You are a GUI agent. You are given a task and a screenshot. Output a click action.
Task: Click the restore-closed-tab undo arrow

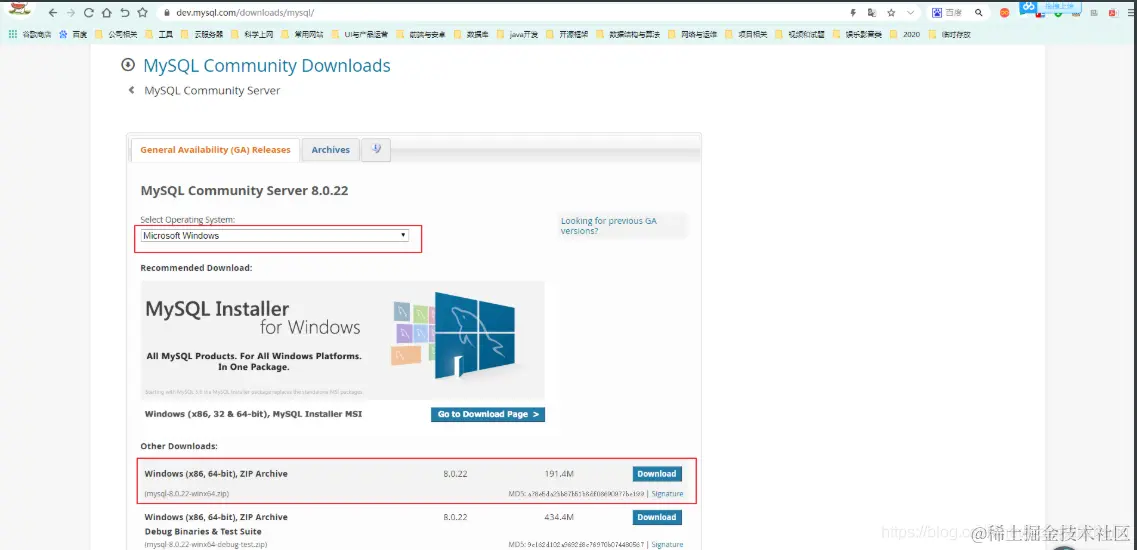tap(125, 13)
